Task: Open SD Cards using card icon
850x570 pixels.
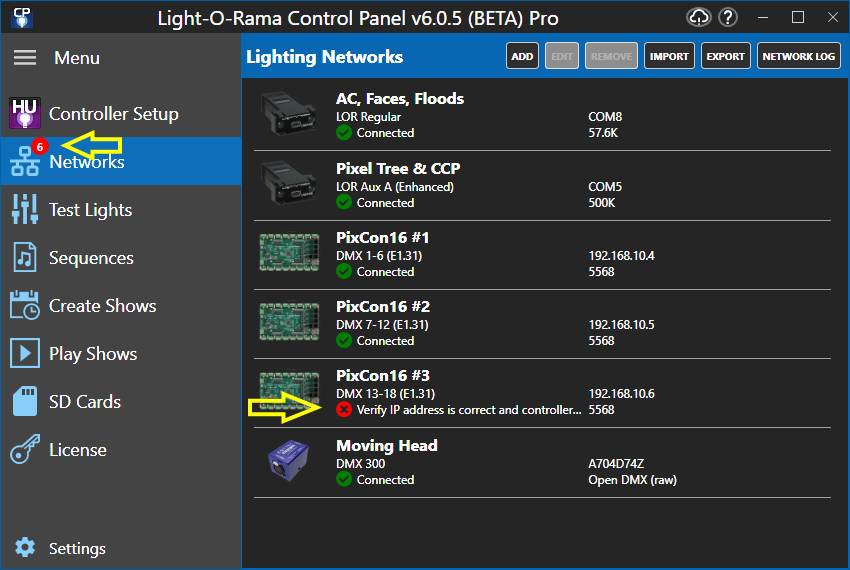Action: [x=24, y=401]
